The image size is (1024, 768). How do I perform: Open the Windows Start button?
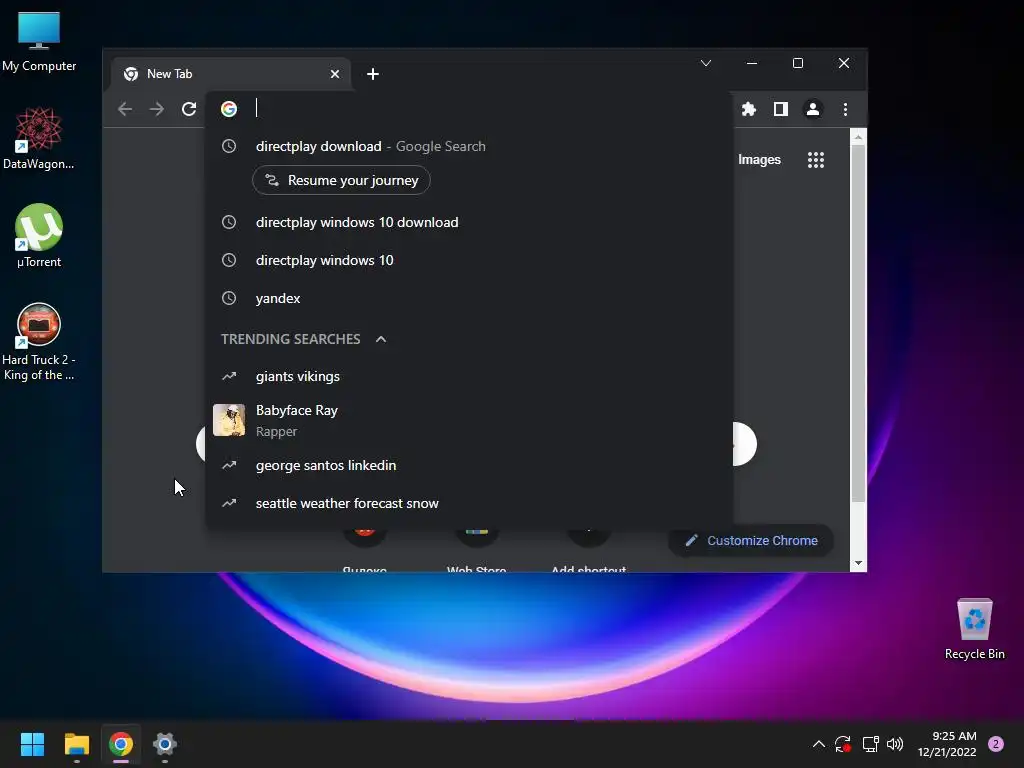pos(32,744)
